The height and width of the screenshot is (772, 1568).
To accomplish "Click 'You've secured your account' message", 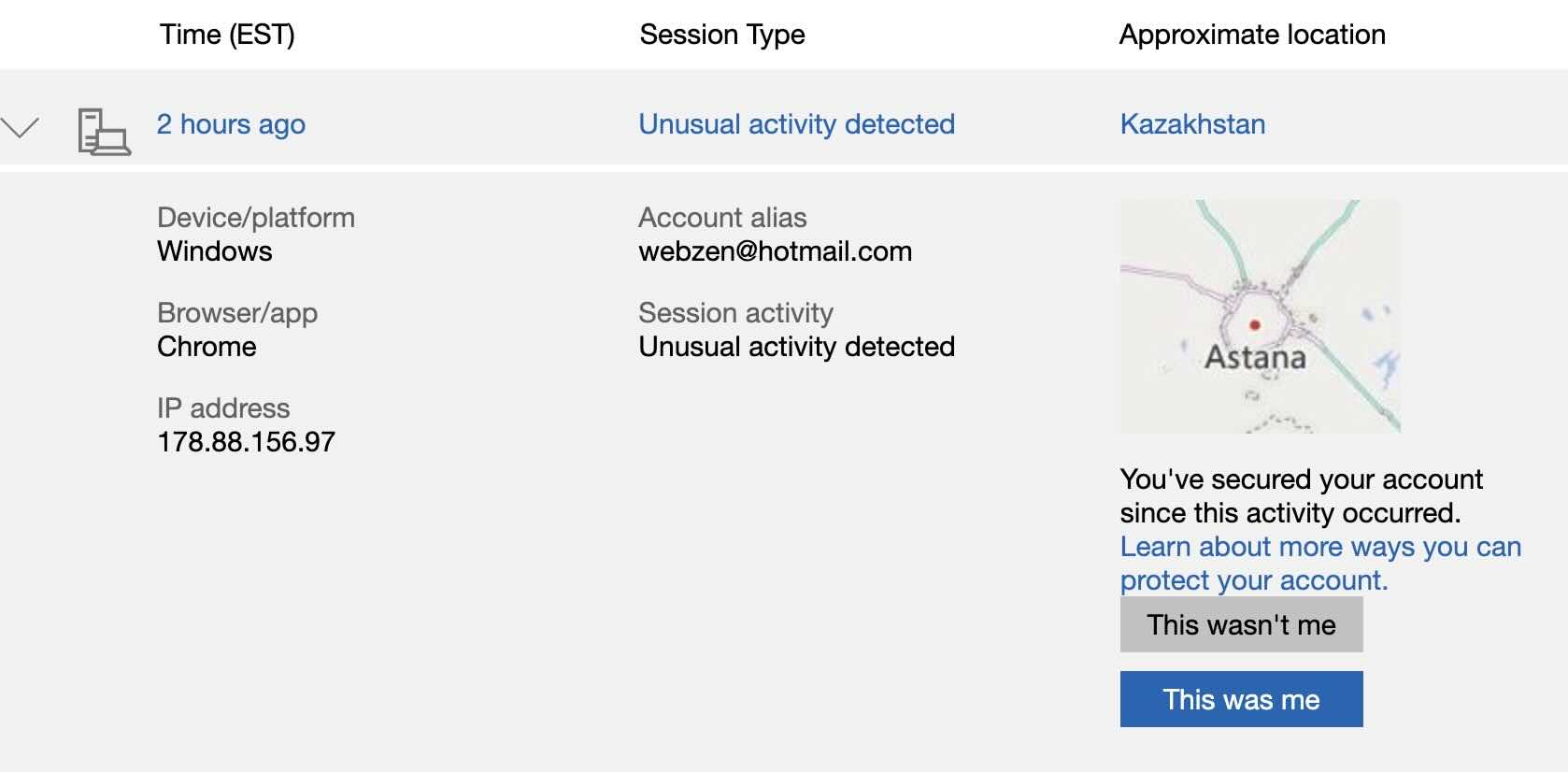I will point(1301,496).
